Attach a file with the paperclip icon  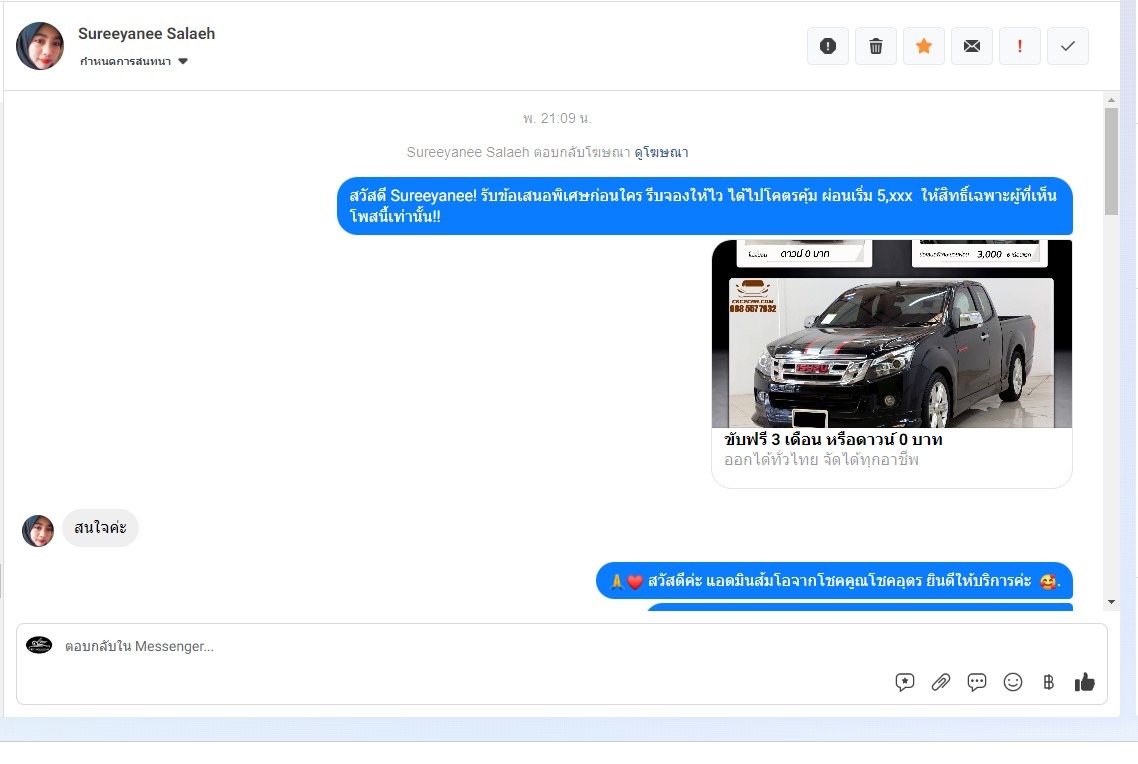(x=941, y=682)
